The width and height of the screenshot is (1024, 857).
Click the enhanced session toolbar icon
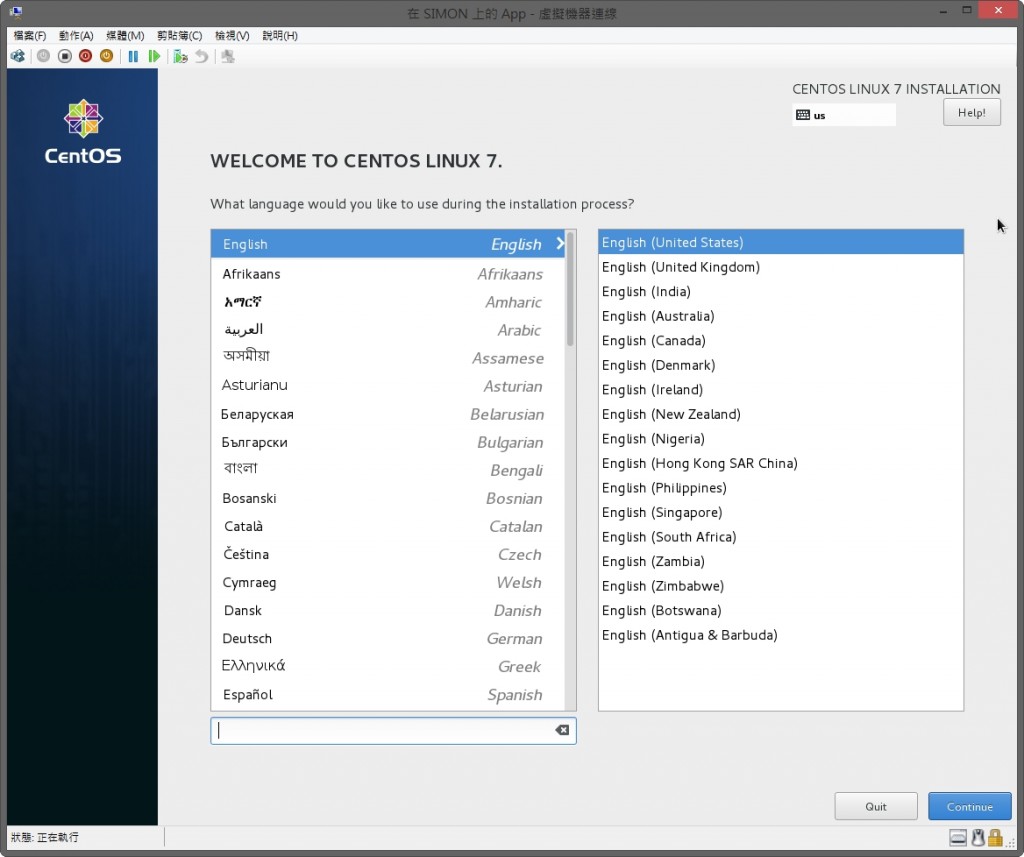point(228,56)
